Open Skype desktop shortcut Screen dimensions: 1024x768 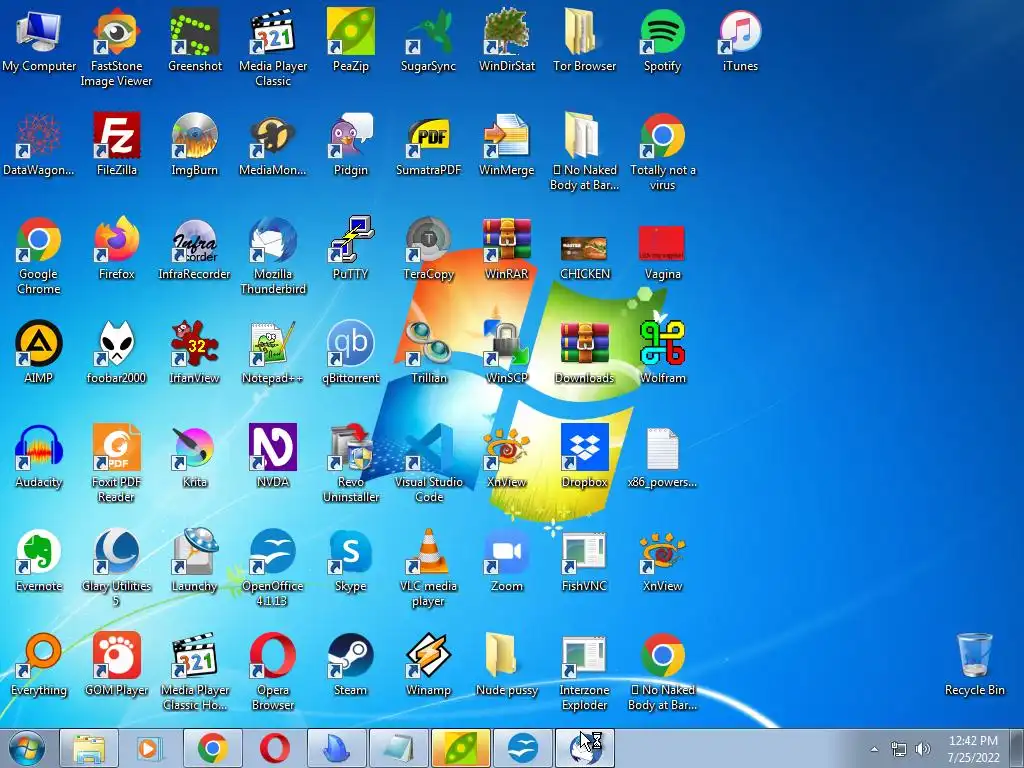coord(351,560)
